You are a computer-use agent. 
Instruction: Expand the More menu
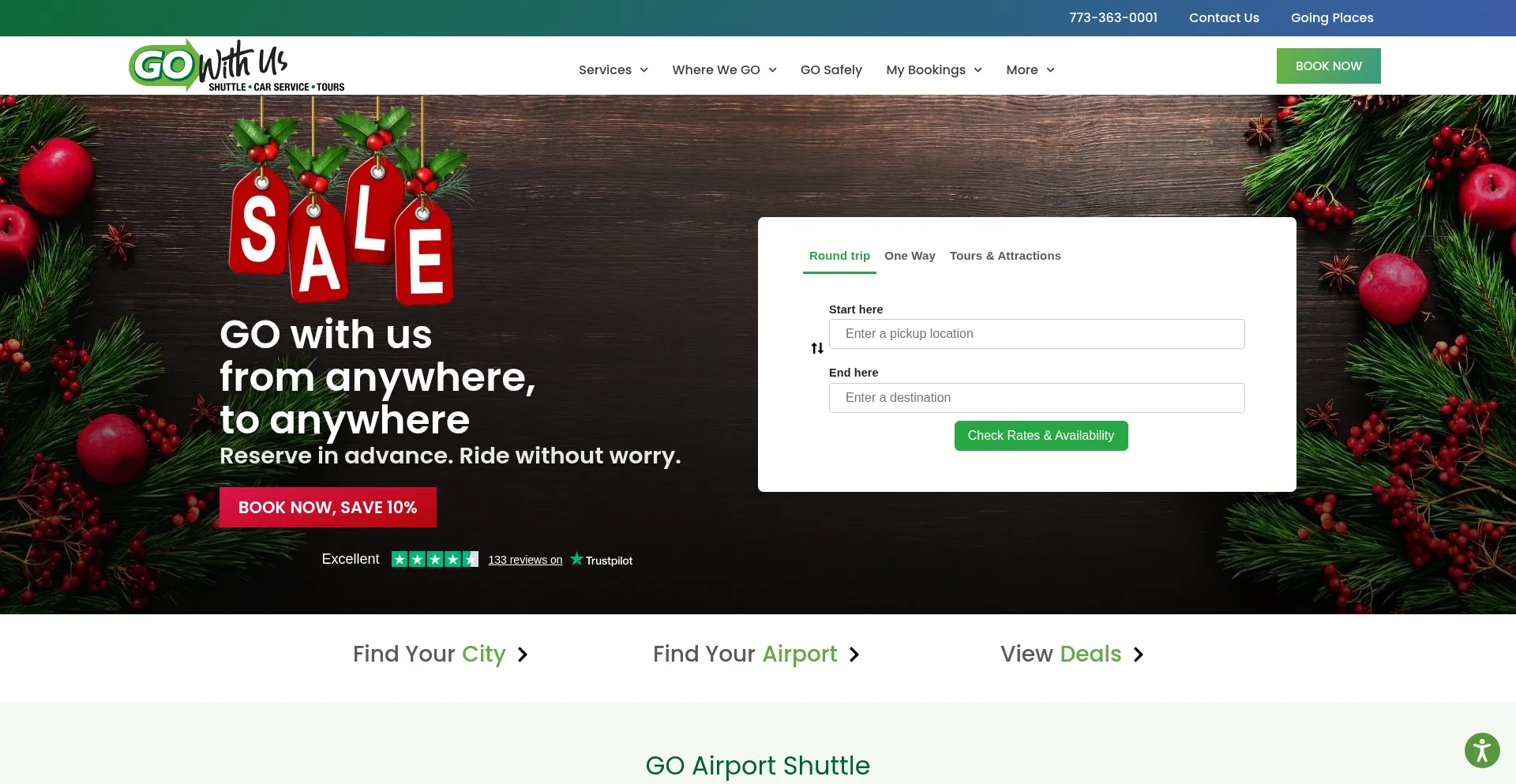coord(1030,69)
